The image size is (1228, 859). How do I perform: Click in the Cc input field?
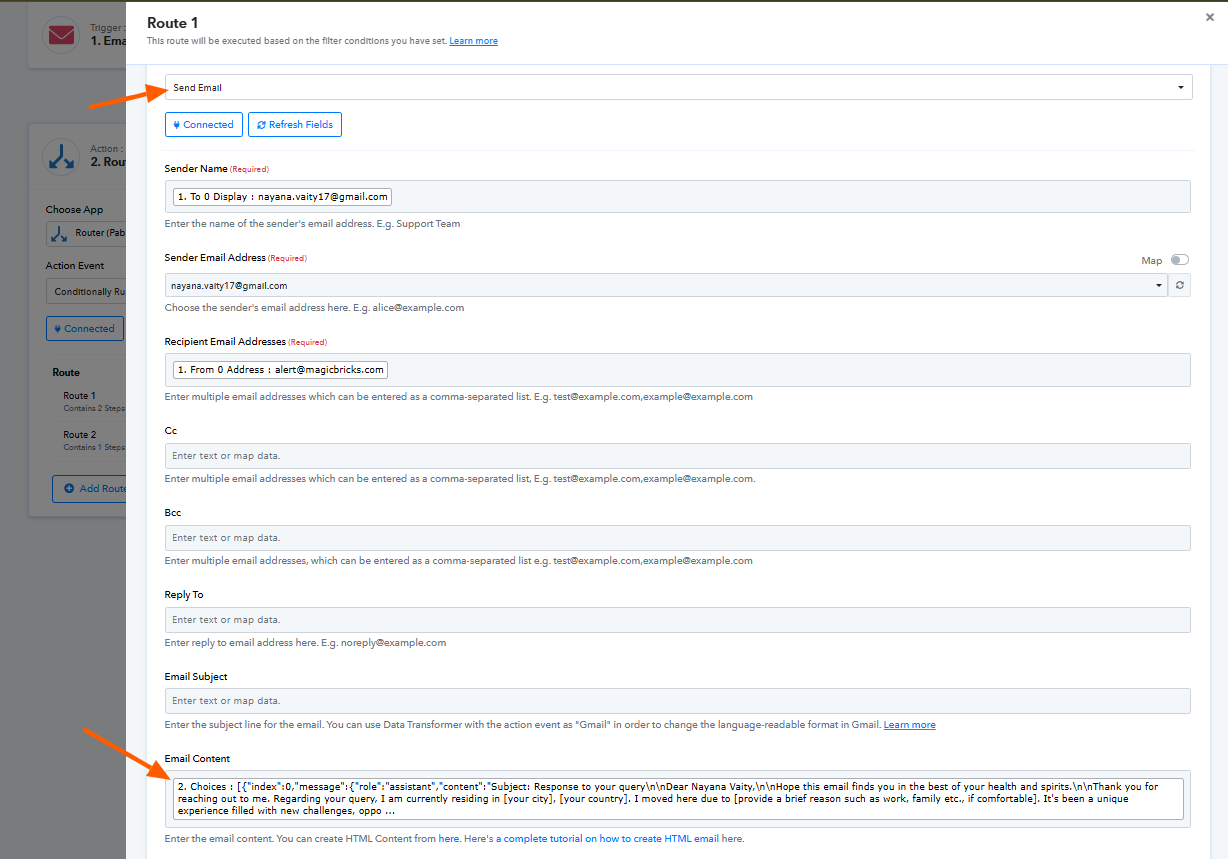pos(677,456)
